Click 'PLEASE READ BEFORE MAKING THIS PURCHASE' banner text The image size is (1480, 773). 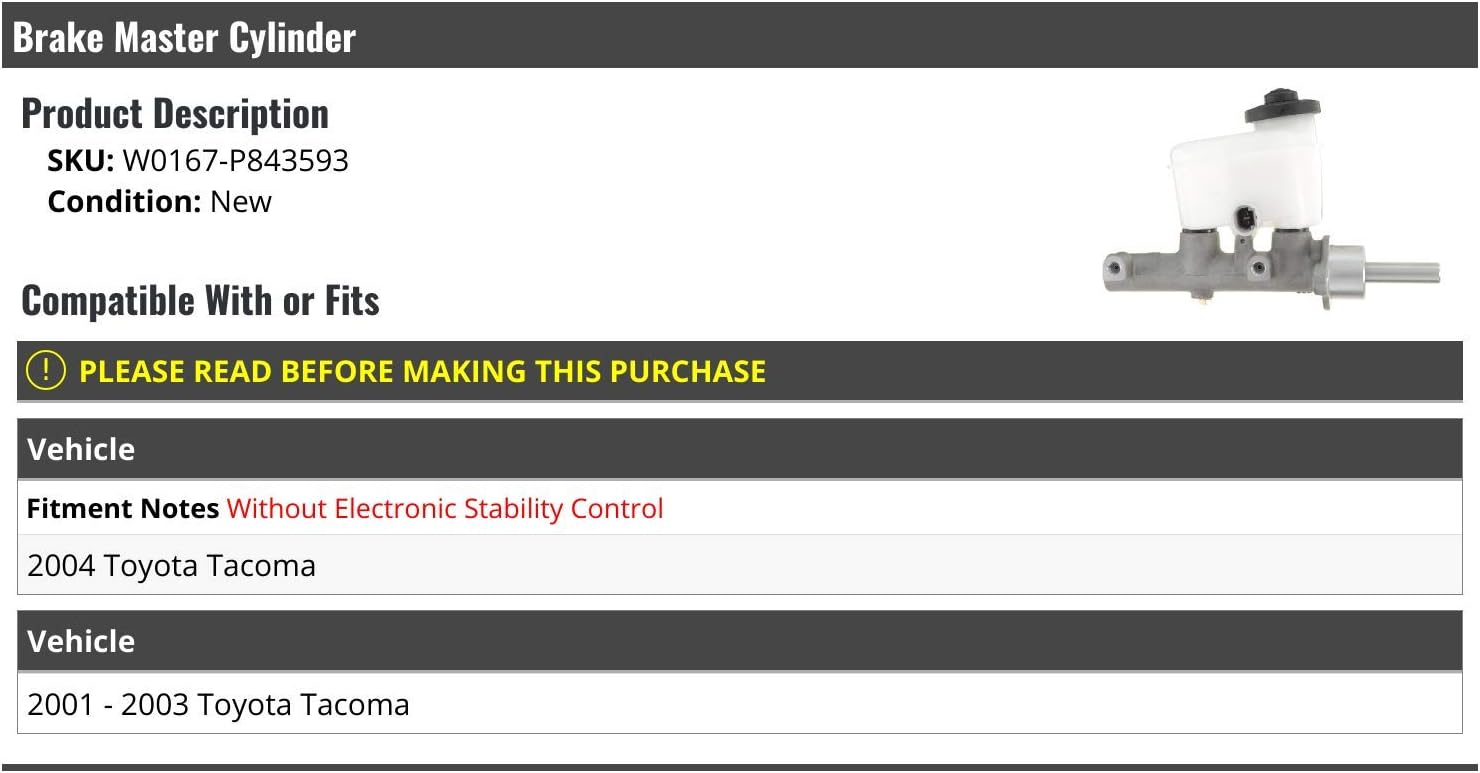[422, 371]
